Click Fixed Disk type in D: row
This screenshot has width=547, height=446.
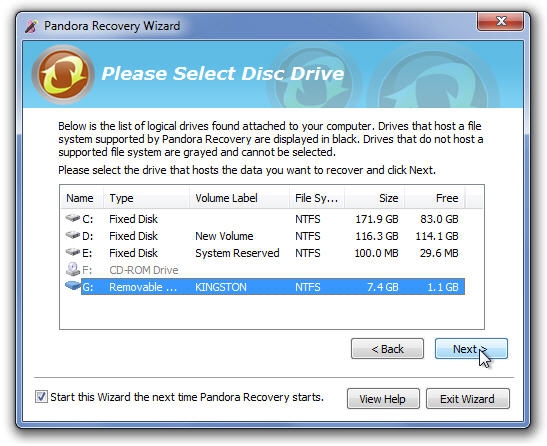134,236
